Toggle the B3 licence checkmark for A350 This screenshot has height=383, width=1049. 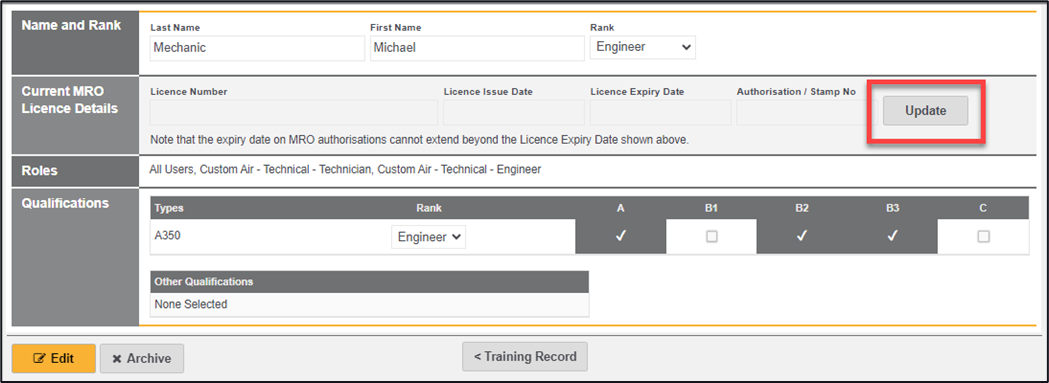pos(892,236)
